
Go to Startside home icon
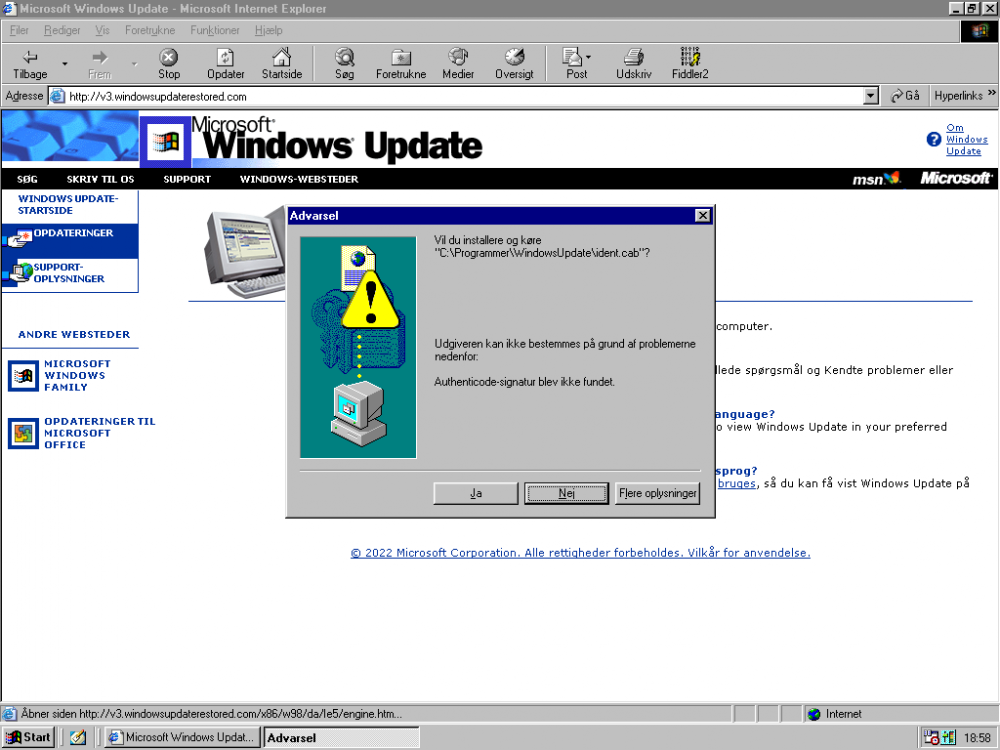point(282,58)
